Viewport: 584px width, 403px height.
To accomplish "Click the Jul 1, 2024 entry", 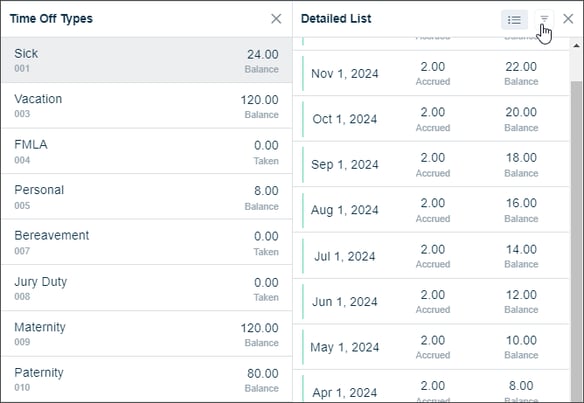I will [431, 256].
